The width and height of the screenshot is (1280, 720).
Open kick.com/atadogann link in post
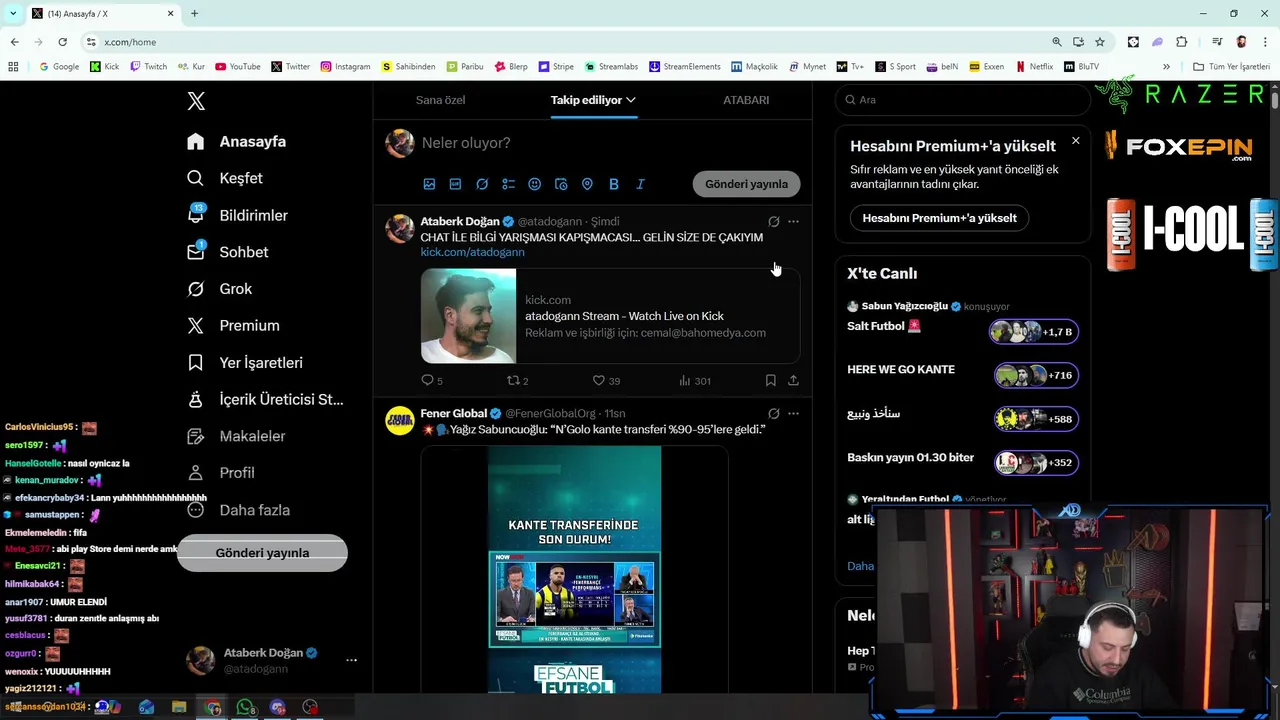(x=472, y=252)
